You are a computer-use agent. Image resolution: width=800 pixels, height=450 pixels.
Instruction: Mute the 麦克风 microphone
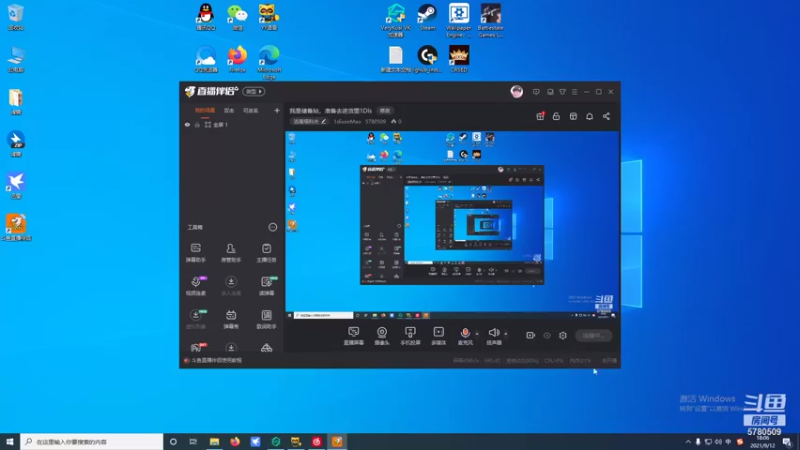click(x=465, y=336)
